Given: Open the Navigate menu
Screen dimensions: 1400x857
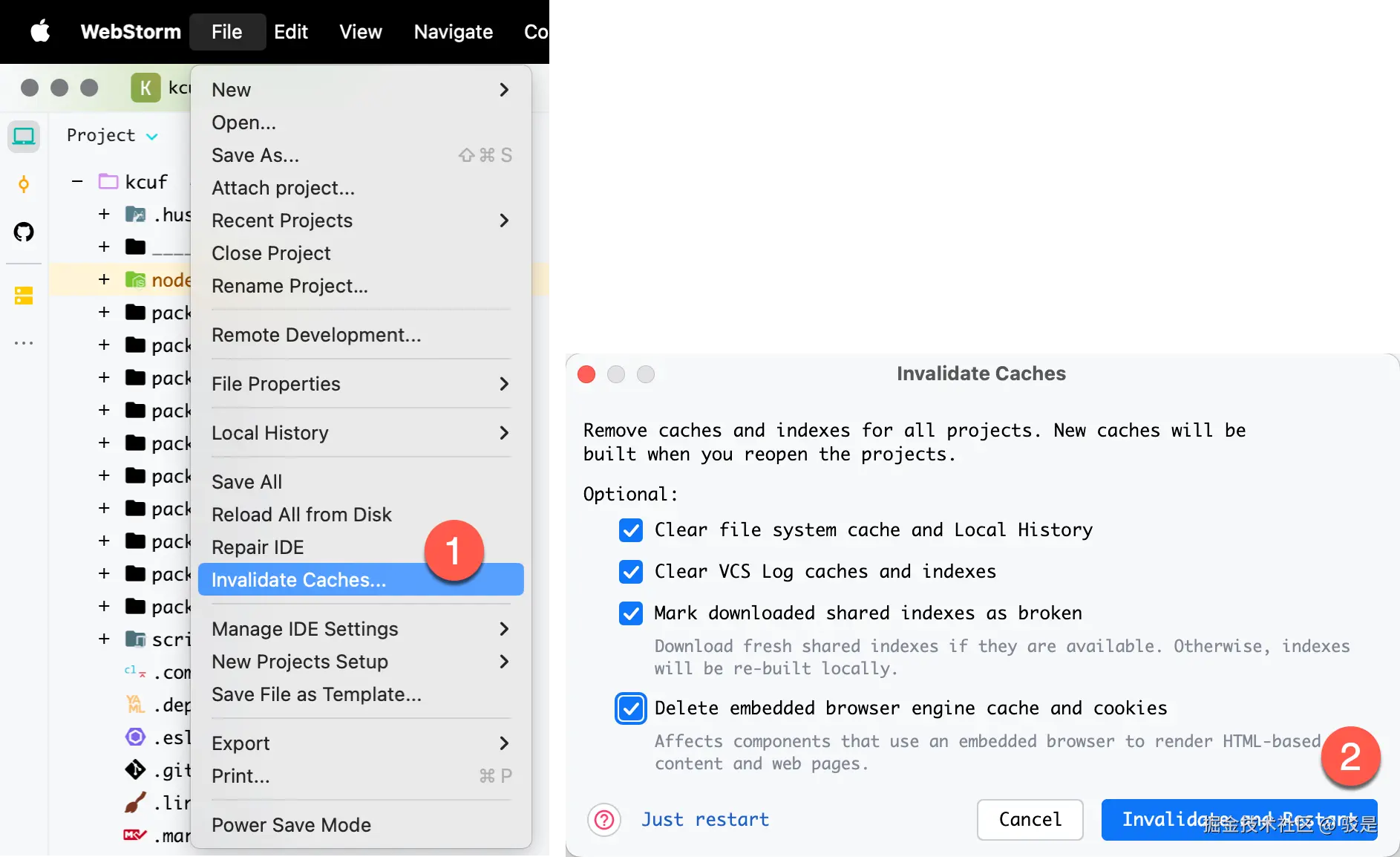Looking at the screenshot, I should [x=453, y=31].
